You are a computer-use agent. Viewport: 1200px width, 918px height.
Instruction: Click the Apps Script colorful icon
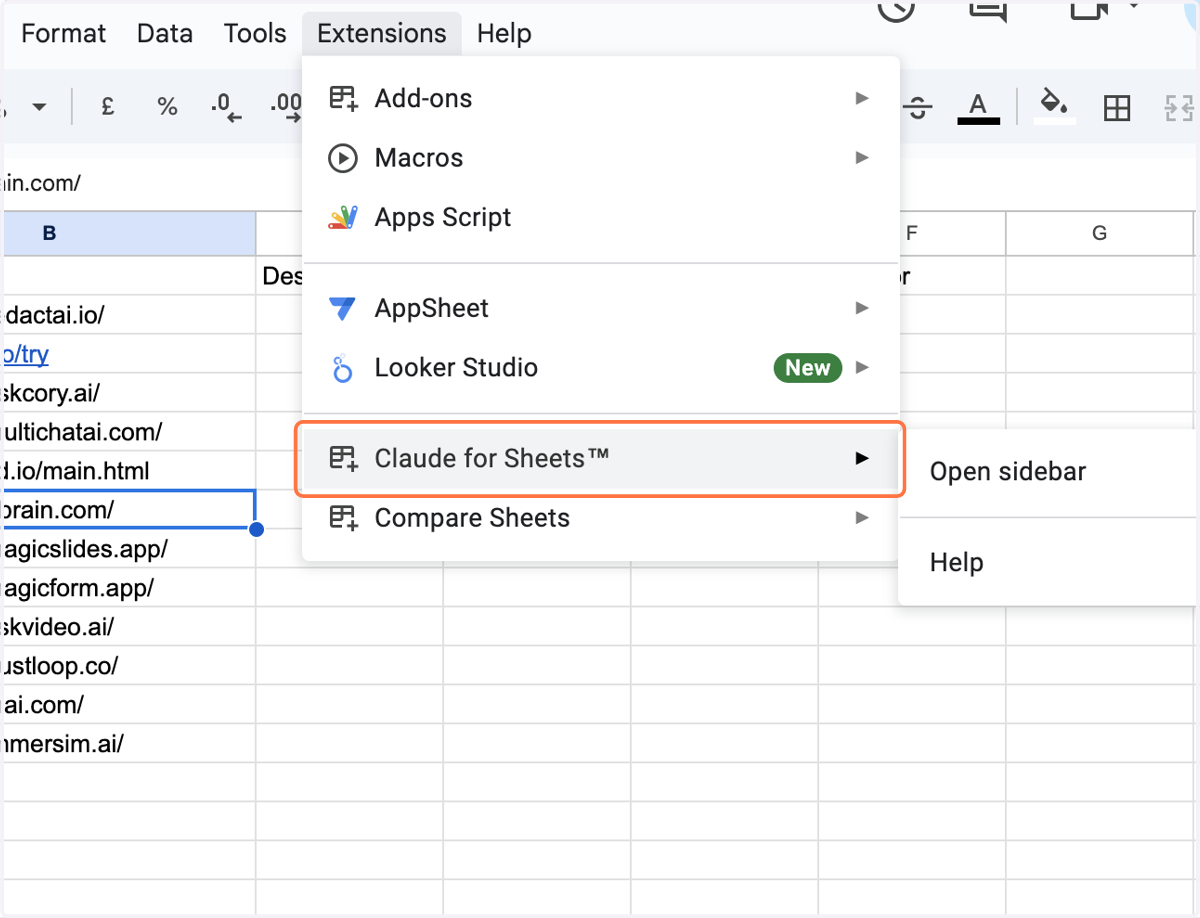click(343, 217)
